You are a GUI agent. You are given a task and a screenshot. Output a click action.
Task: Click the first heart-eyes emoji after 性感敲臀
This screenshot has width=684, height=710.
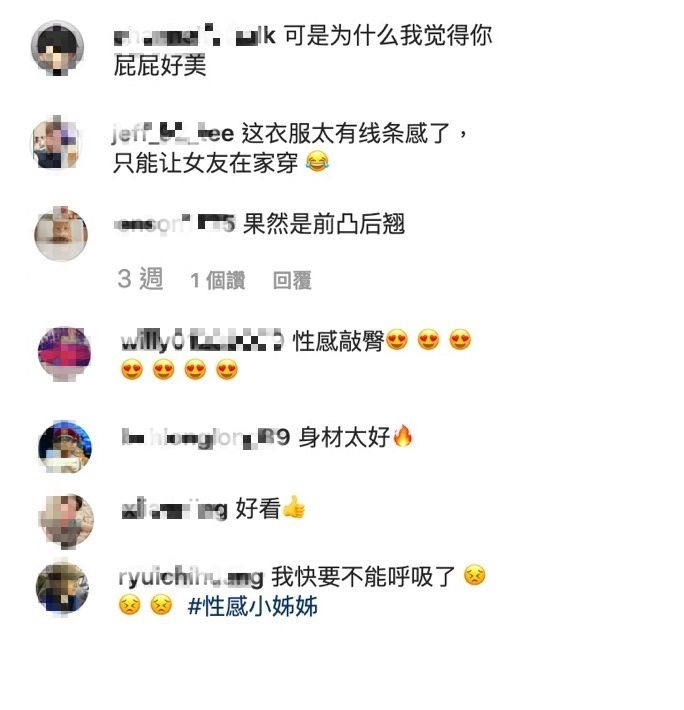[x=397, y=340]
